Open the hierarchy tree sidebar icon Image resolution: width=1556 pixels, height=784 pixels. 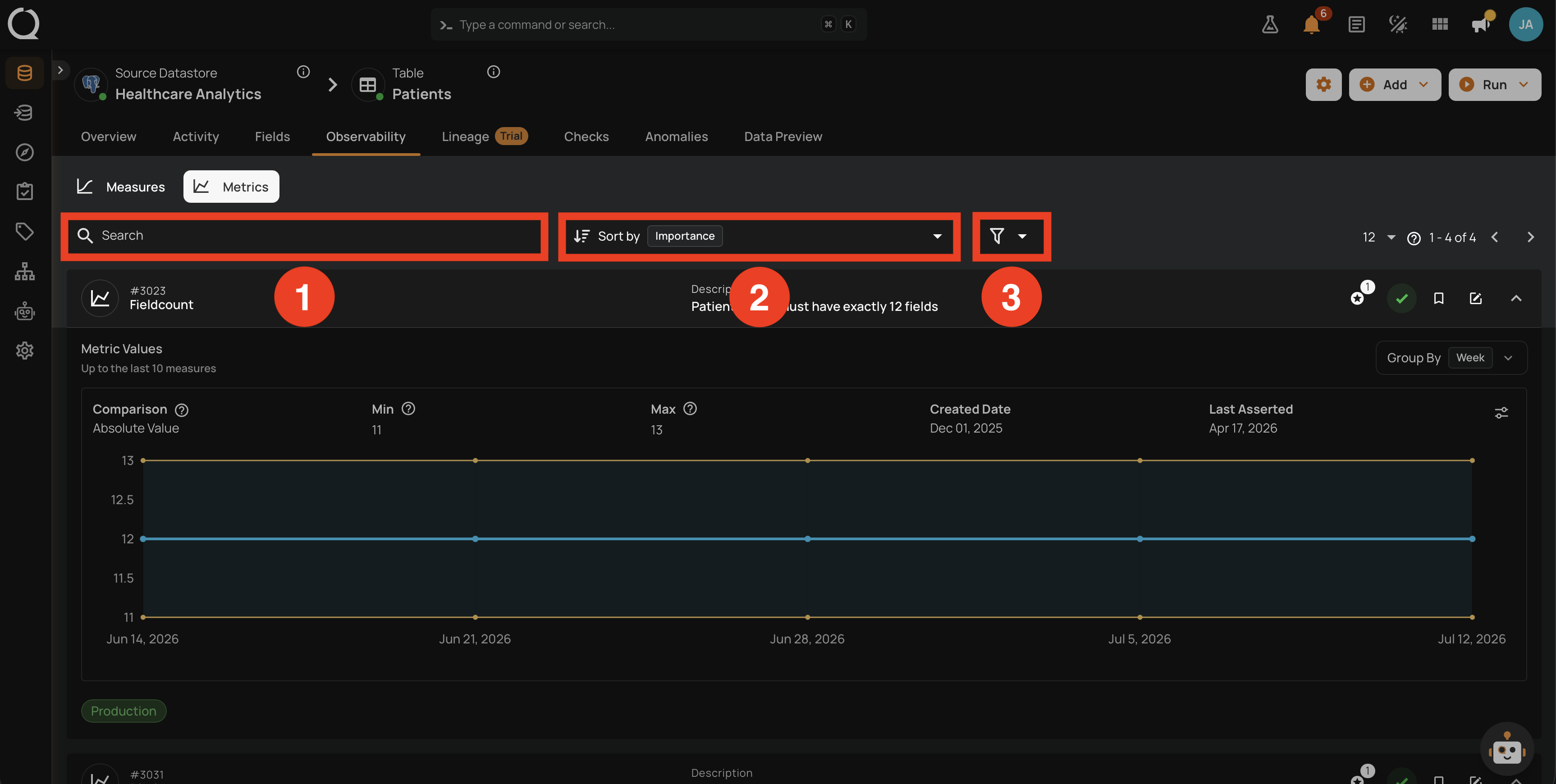coord(25,271)
